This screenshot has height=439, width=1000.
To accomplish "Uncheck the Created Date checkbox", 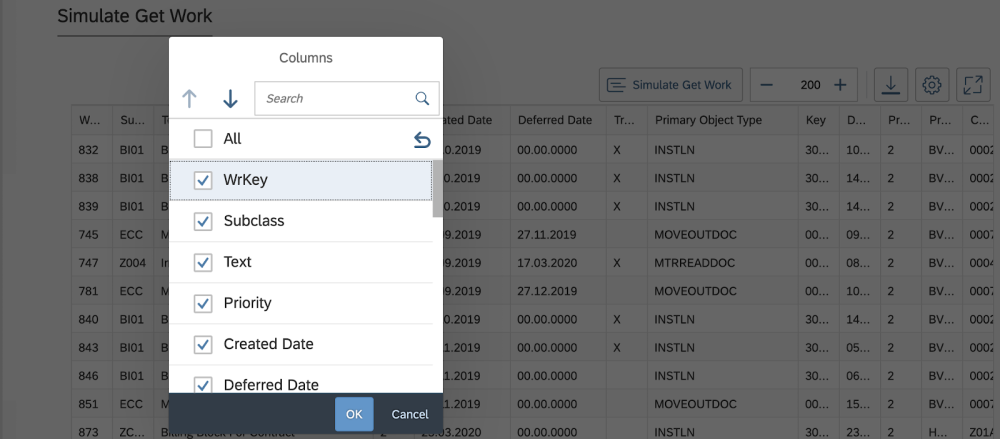I will 203,344.
